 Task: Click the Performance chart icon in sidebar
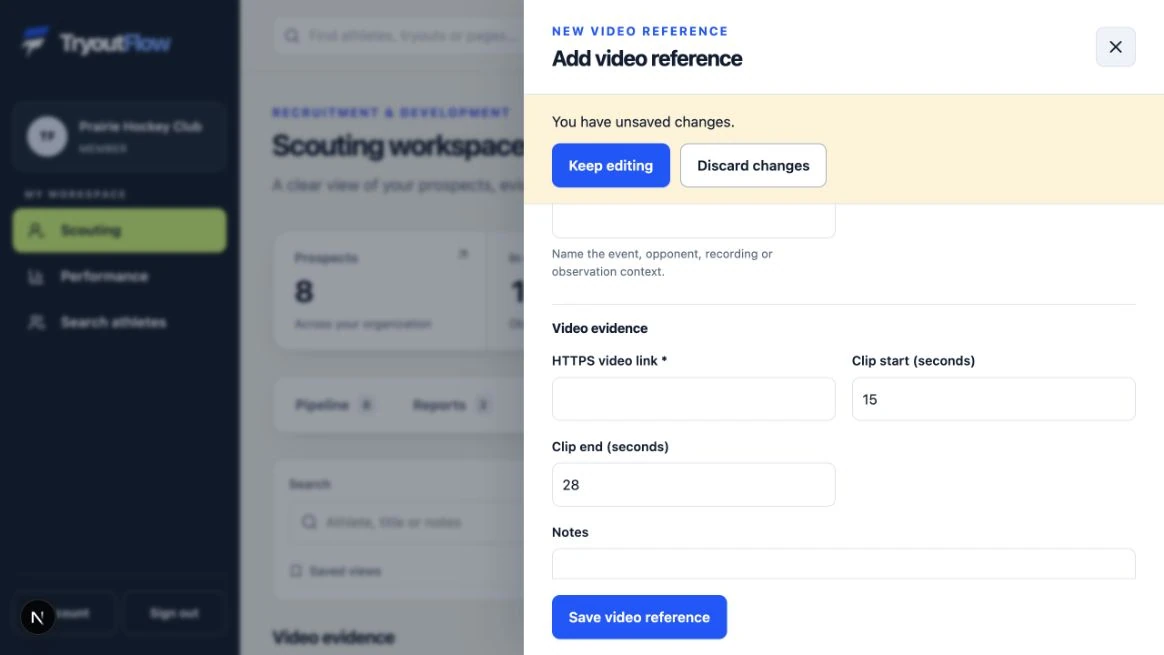pos(36,277)
